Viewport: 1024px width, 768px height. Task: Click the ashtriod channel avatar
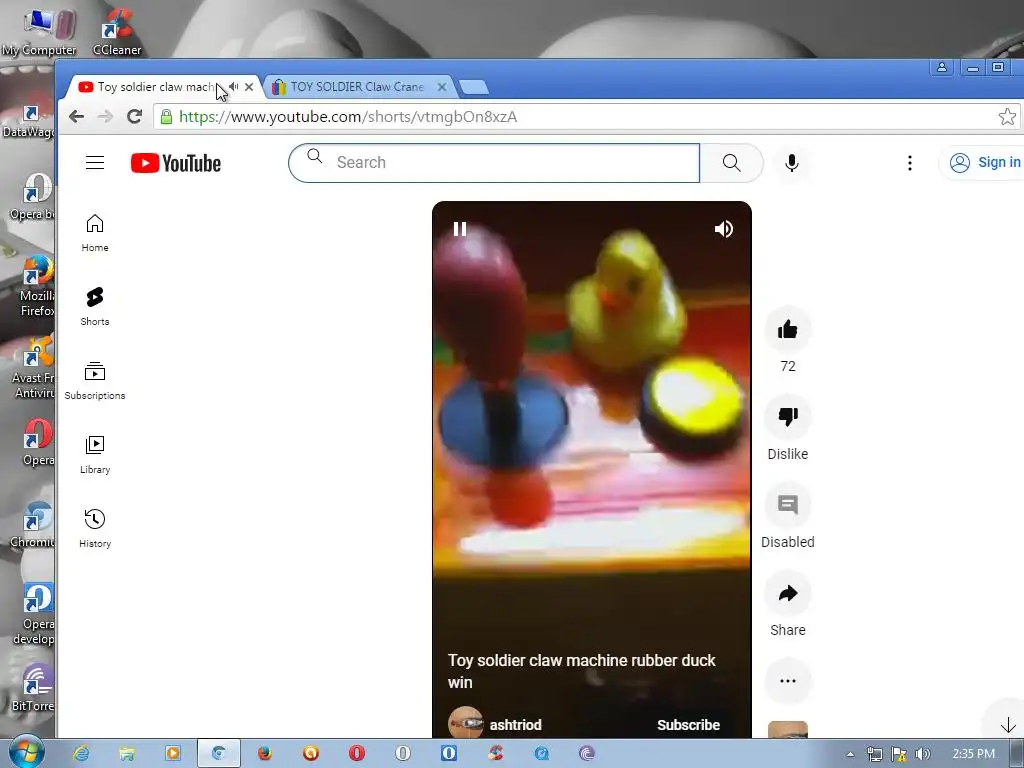click(465, 723)
